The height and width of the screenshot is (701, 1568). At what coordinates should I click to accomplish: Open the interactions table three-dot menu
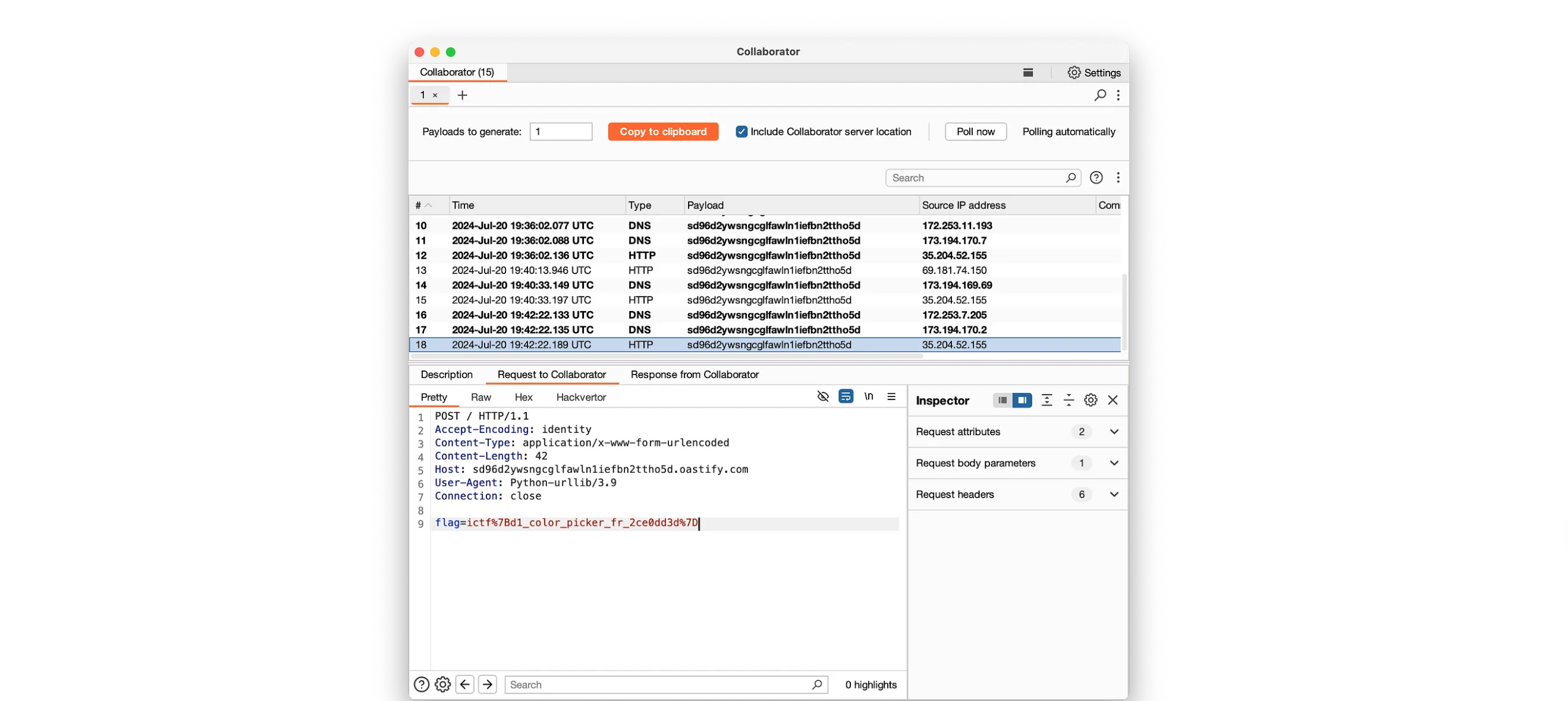pyautogui.click(x=1117, y=178)
